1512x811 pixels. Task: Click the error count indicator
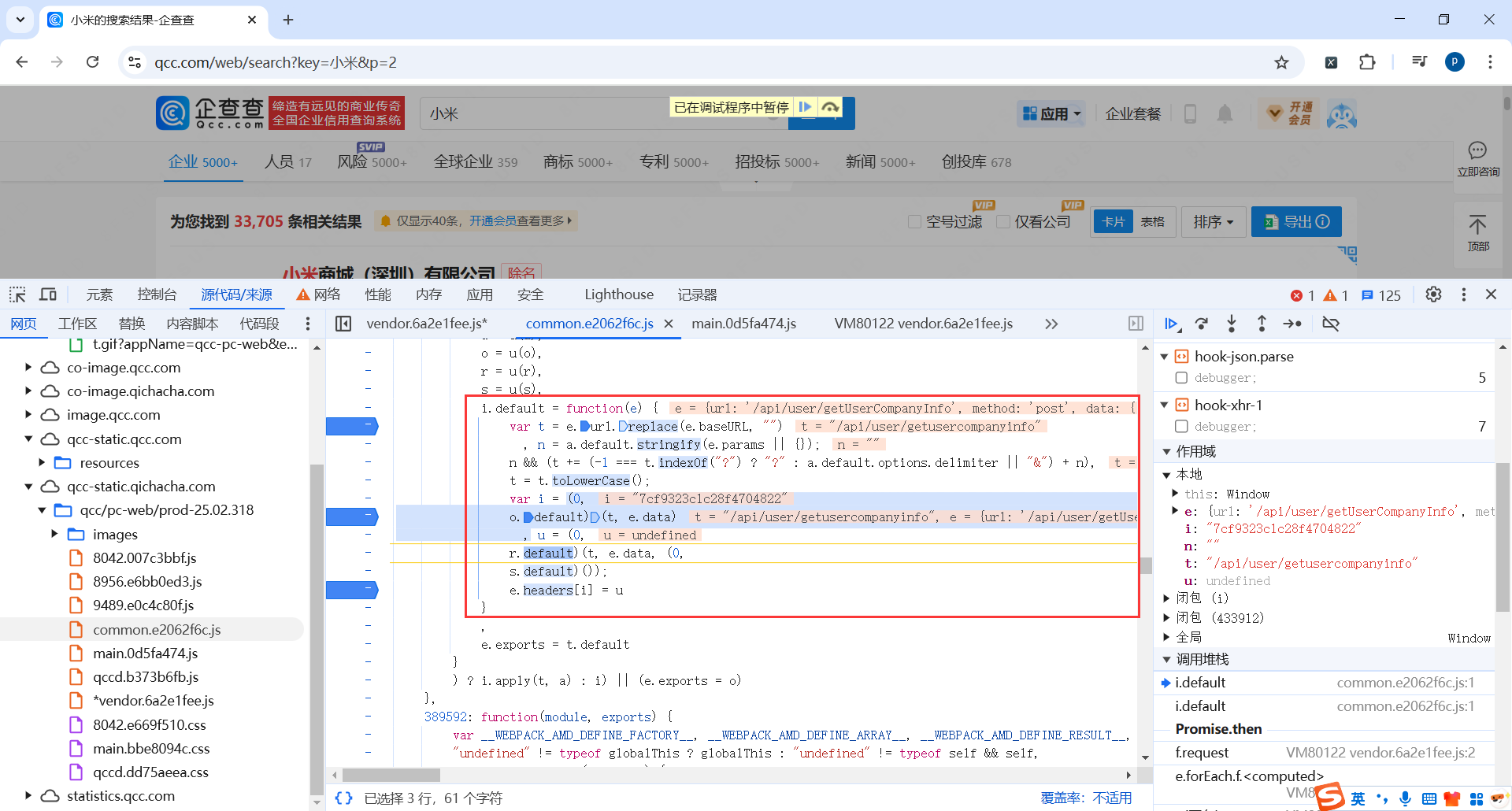(x=1303, y=295)
